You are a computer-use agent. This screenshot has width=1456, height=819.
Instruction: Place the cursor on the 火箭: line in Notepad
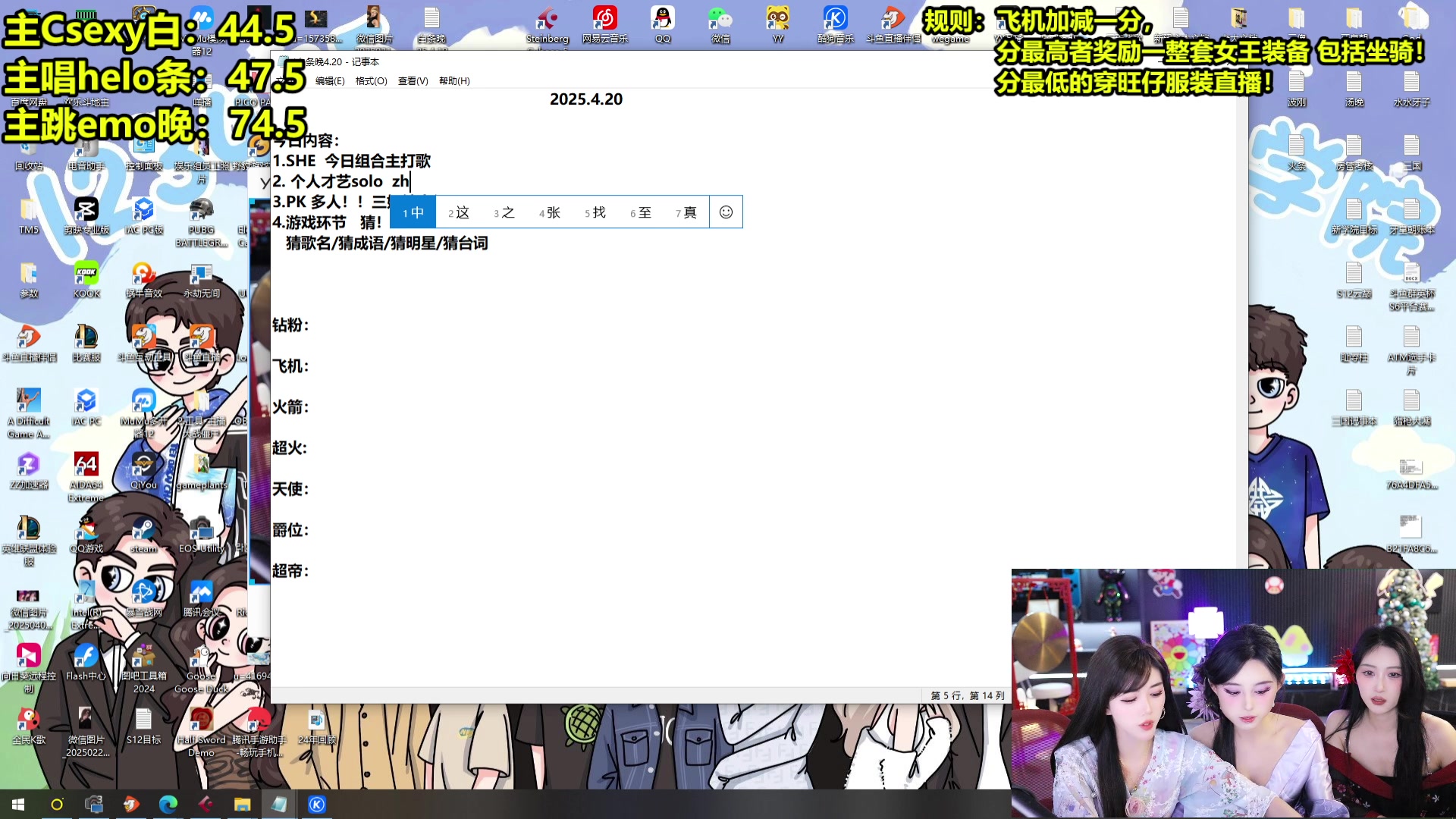click(291, 407)
